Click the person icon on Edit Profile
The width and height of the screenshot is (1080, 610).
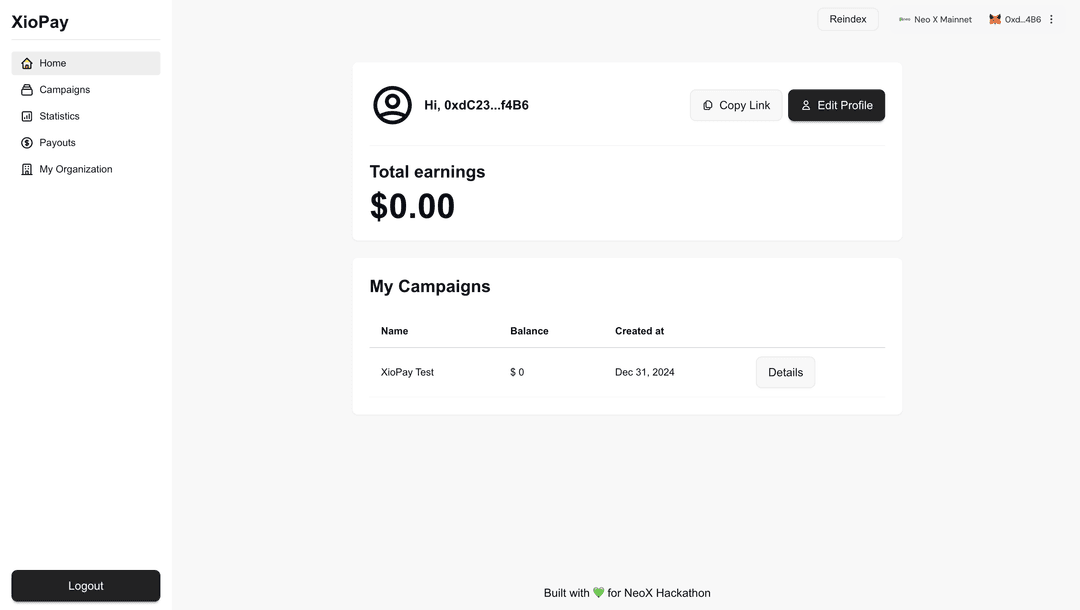[x=806, y=105]
